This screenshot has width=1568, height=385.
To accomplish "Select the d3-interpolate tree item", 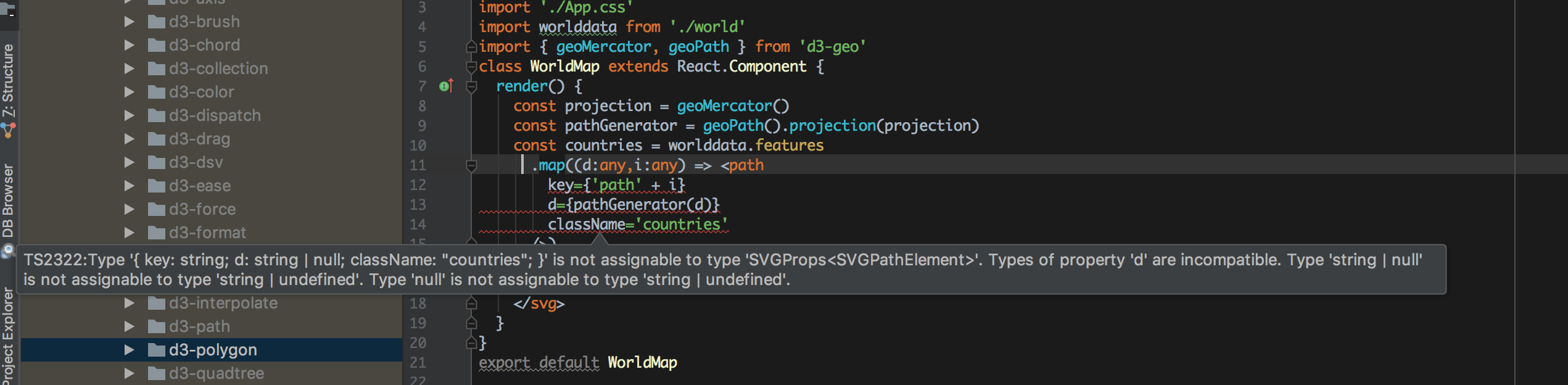I will coord(212,303).
